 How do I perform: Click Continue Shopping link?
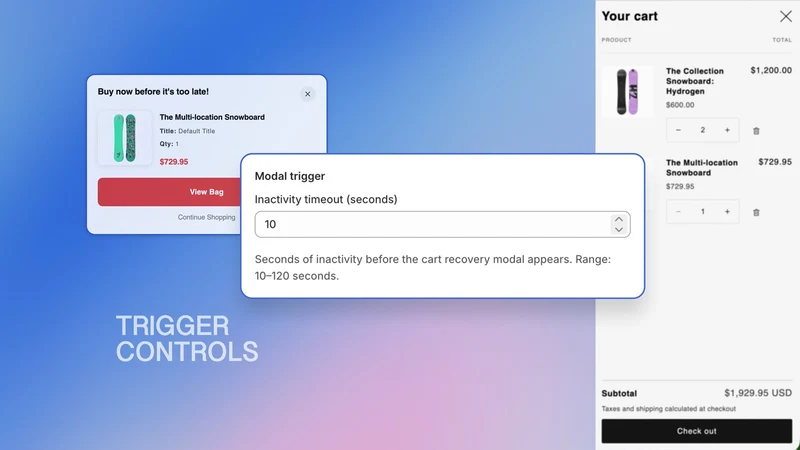pos(206,217)
